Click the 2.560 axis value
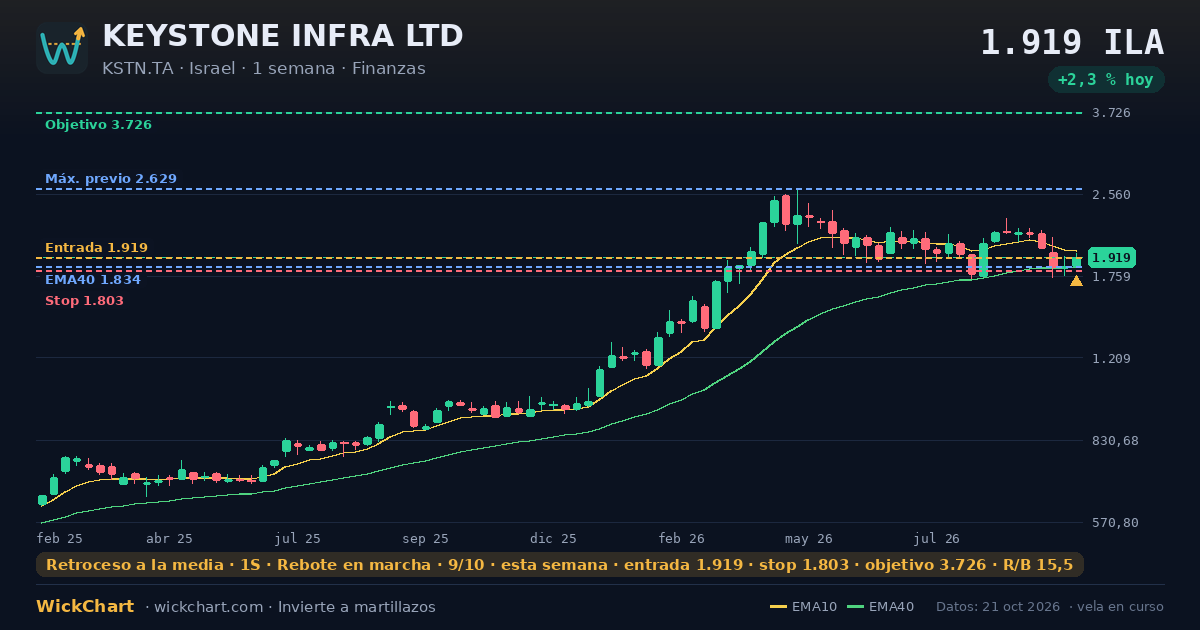The image size is (1200, 630). (1112, 195)
